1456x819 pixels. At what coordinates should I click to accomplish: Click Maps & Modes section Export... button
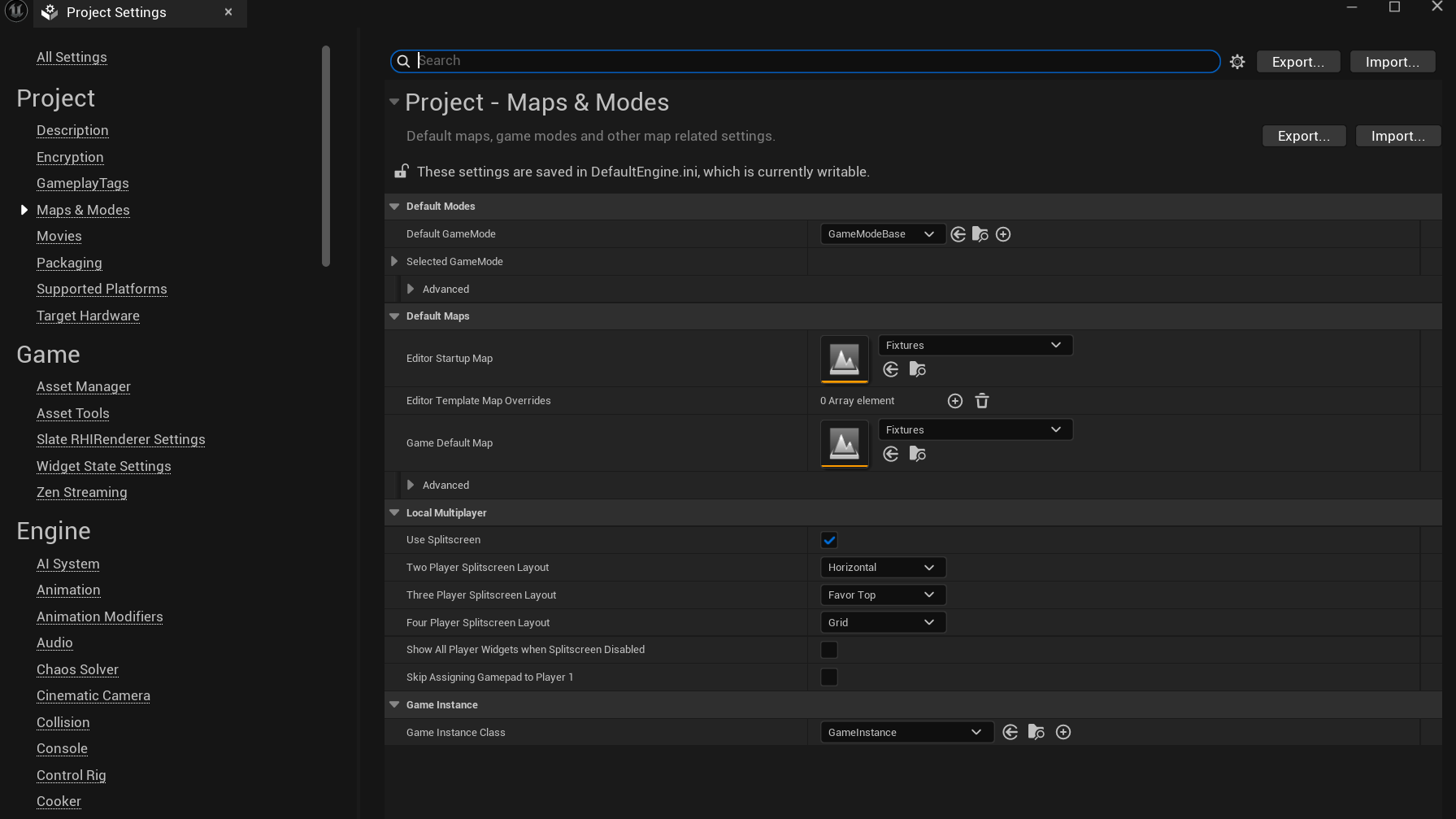tap(1304, 136)
